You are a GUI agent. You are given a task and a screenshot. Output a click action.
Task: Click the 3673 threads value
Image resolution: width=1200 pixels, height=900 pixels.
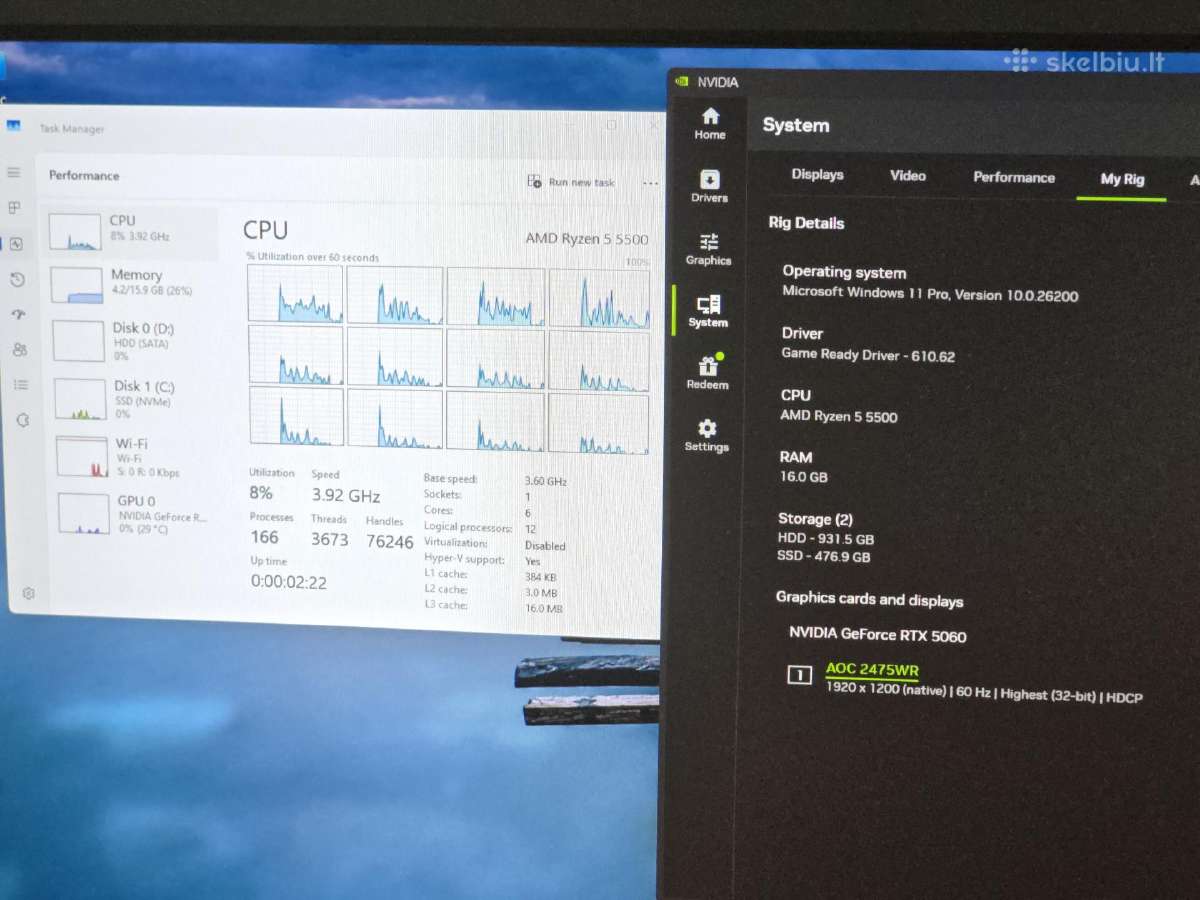tap(329, 539)
